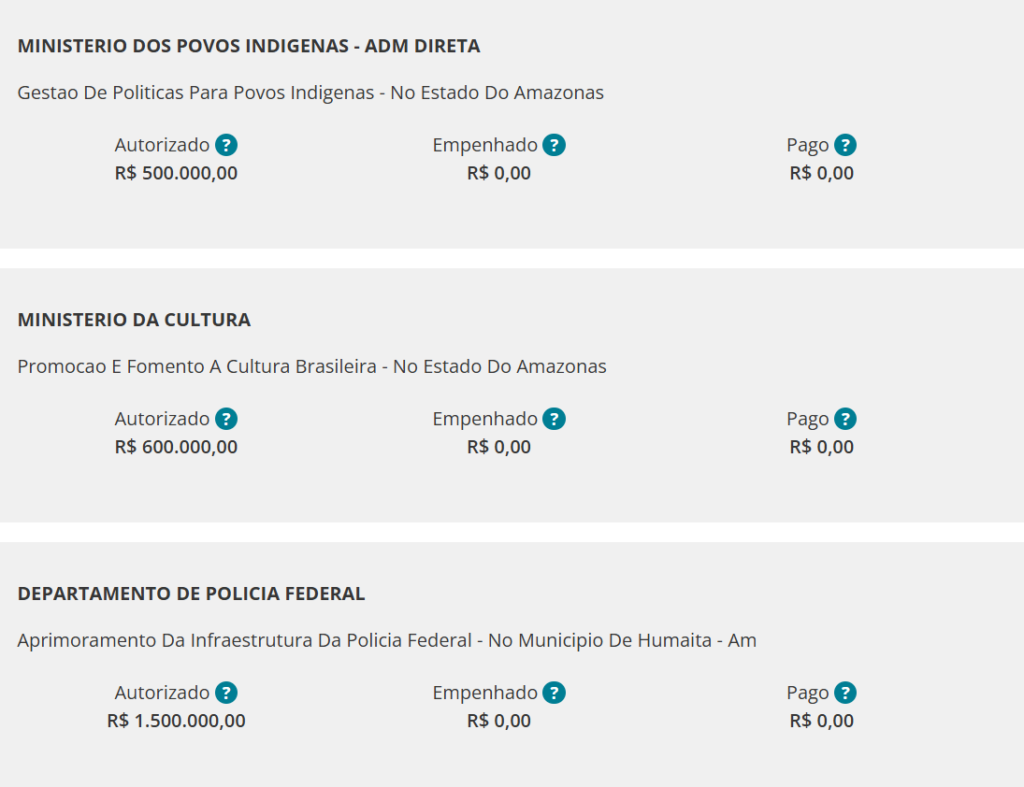Click help icon beside Empenhado in Povos Indigenas card
Screen dimensions: 1024x787
[x=554, y=145]
